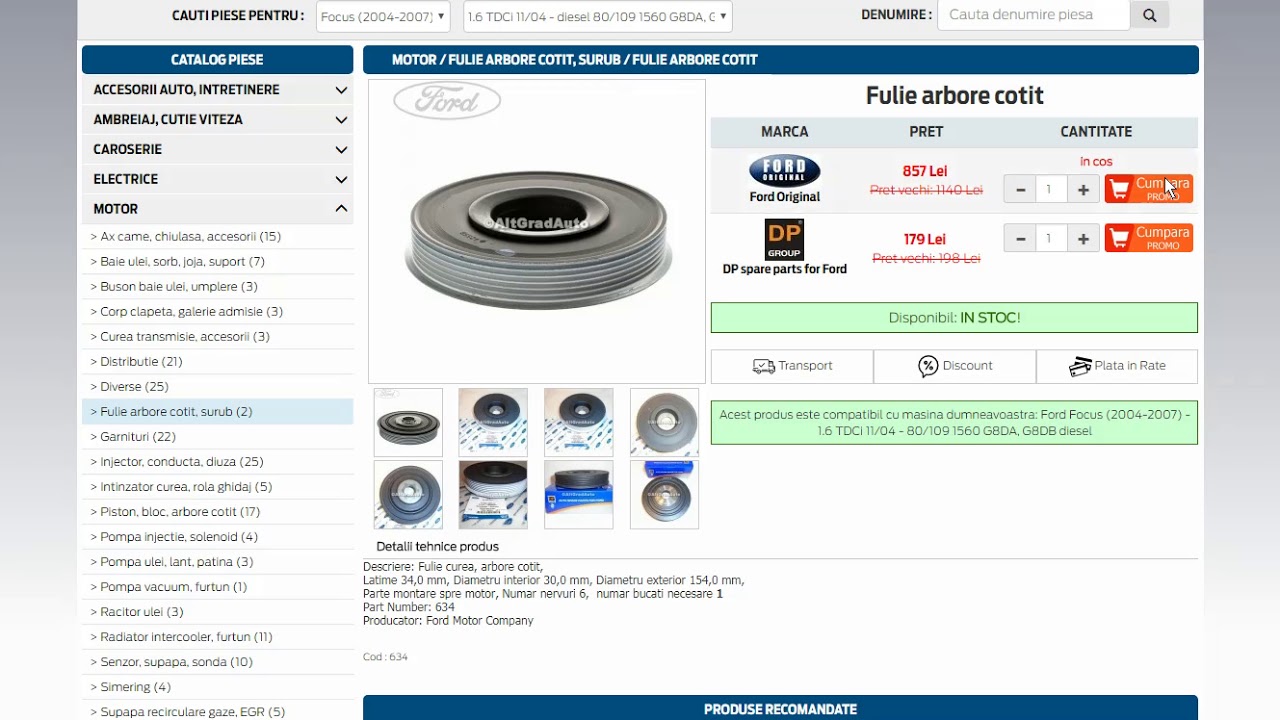Click the Motor breadcrumb header
The image size is (1280, 720).
point(412,60)
